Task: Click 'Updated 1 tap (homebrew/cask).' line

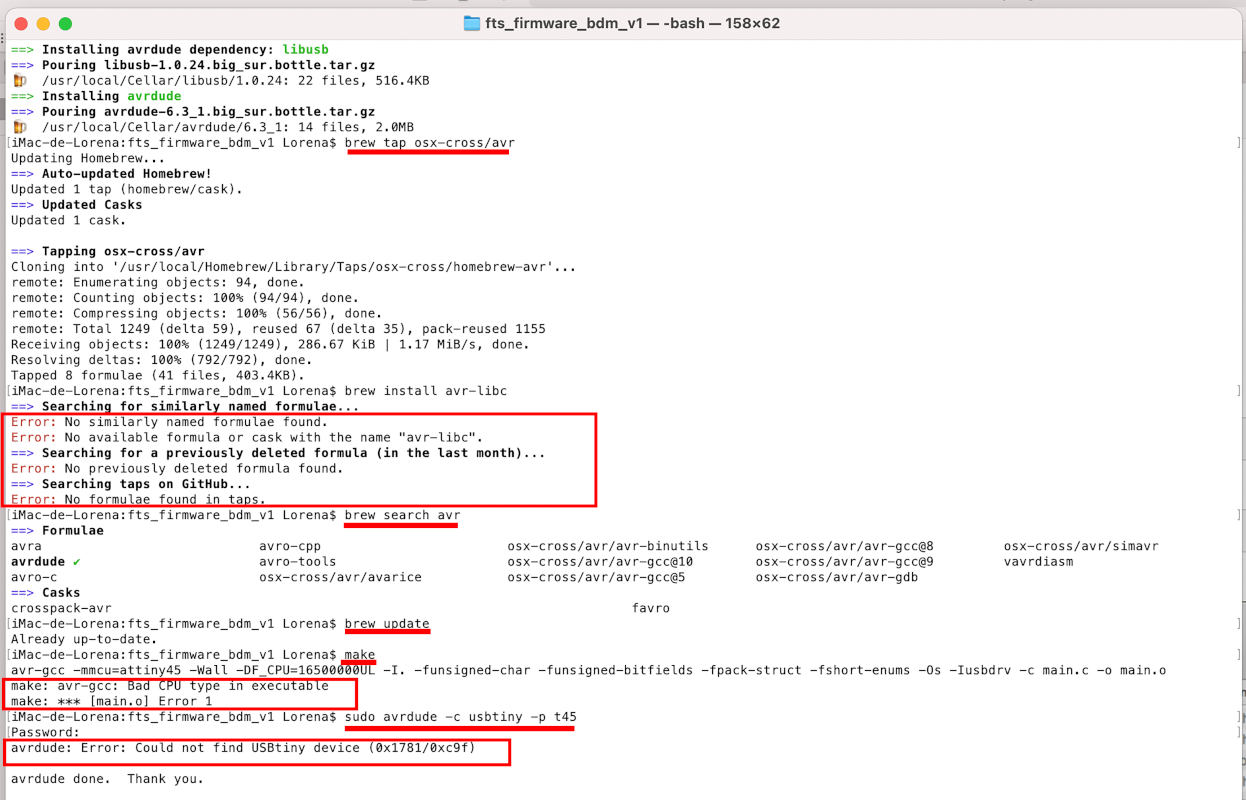Action: coord(127,189)
